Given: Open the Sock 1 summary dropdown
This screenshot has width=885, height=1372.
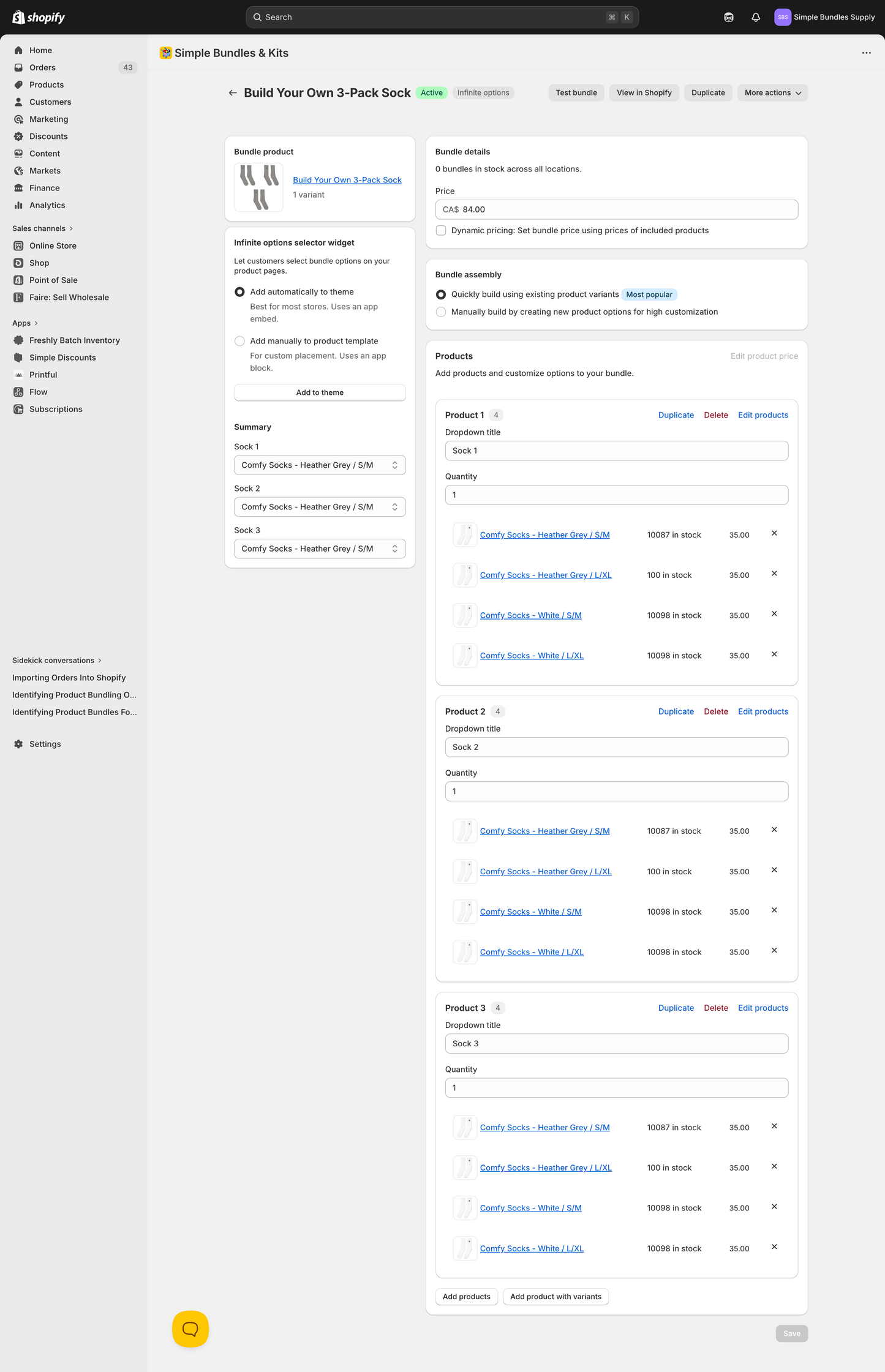Looking at the screenshot, I should pos(320,465).
